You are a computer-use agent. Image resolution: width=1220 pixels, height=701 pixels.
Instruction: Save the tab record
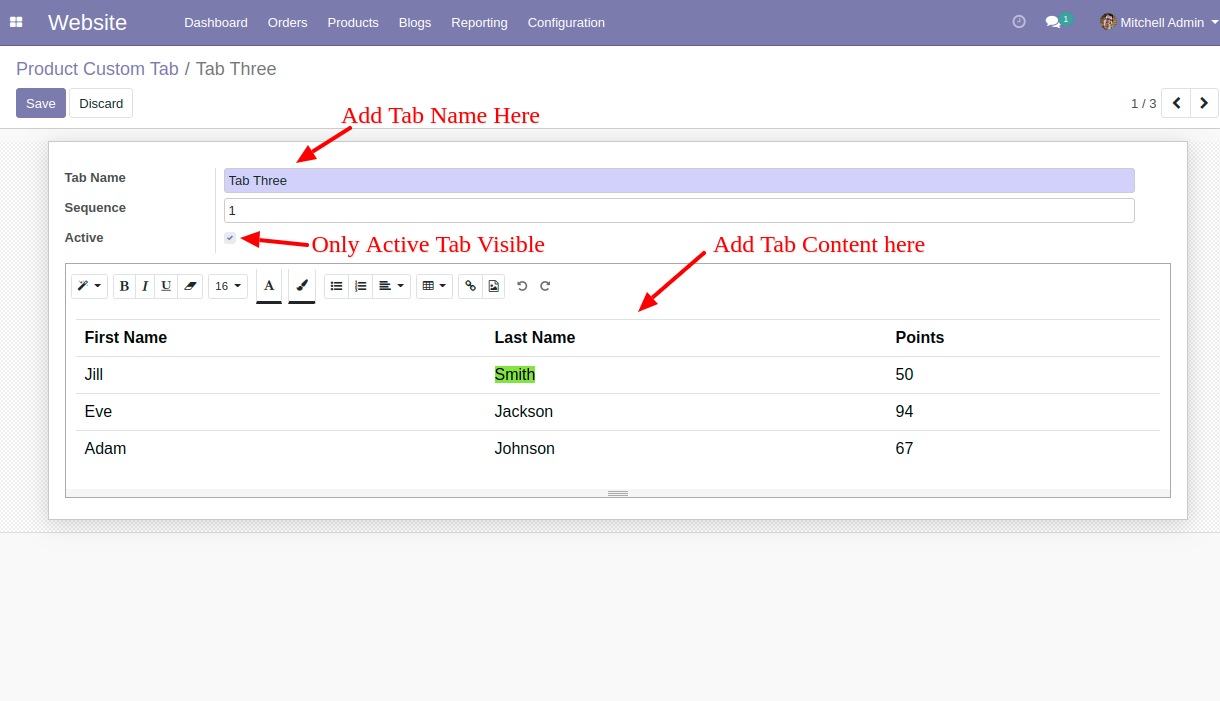pos(41,103)
